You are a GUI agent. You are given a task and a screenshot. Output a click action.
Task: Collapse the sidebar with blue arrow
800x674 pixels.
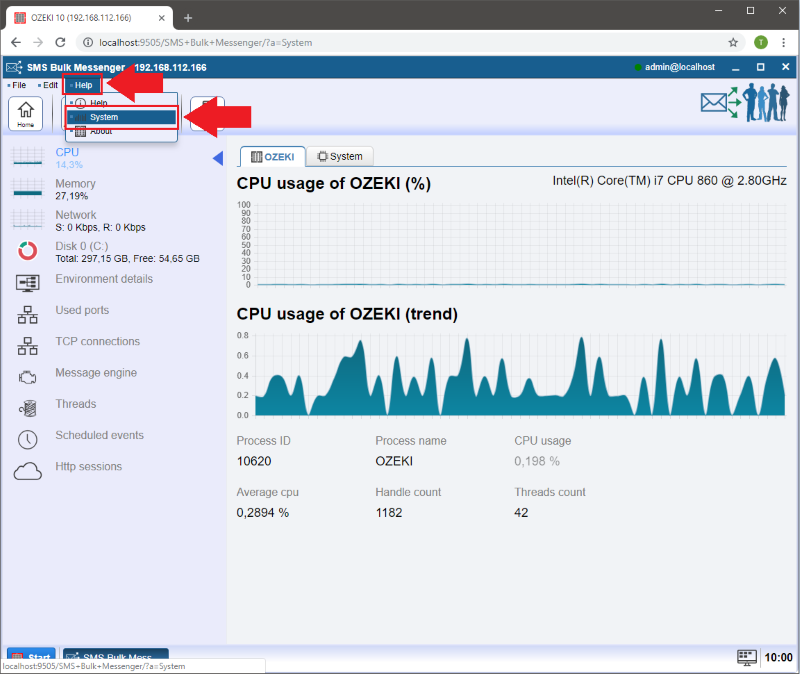[218, 159]
